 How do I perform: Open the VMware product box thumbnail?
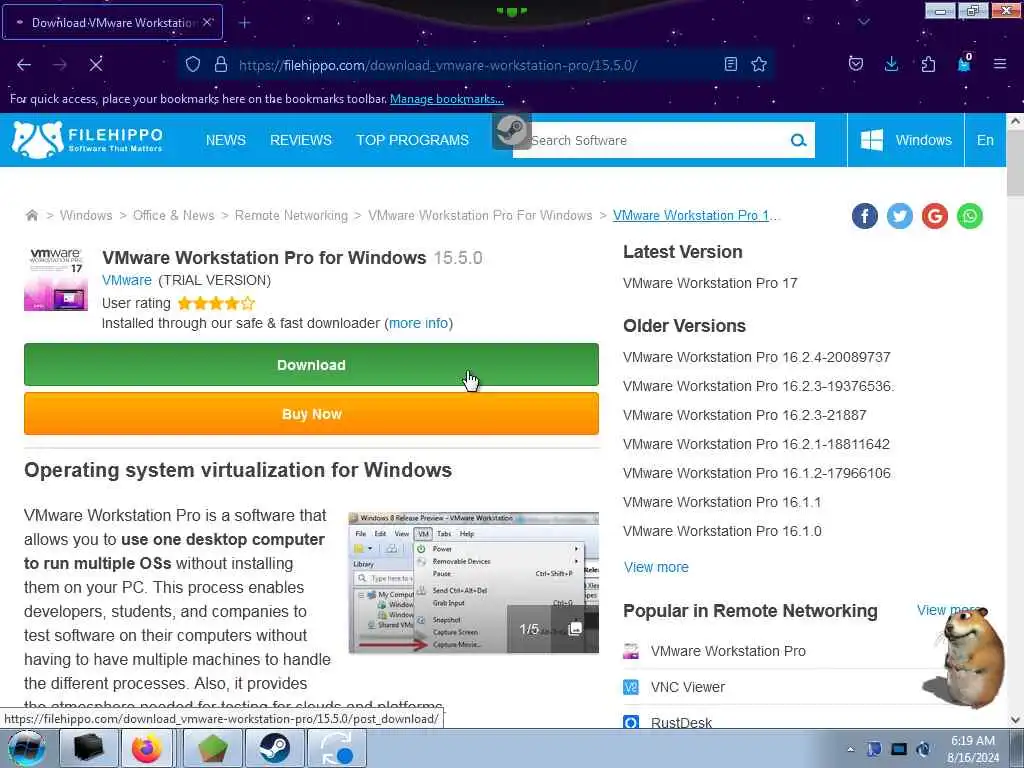tap(56, 279)
